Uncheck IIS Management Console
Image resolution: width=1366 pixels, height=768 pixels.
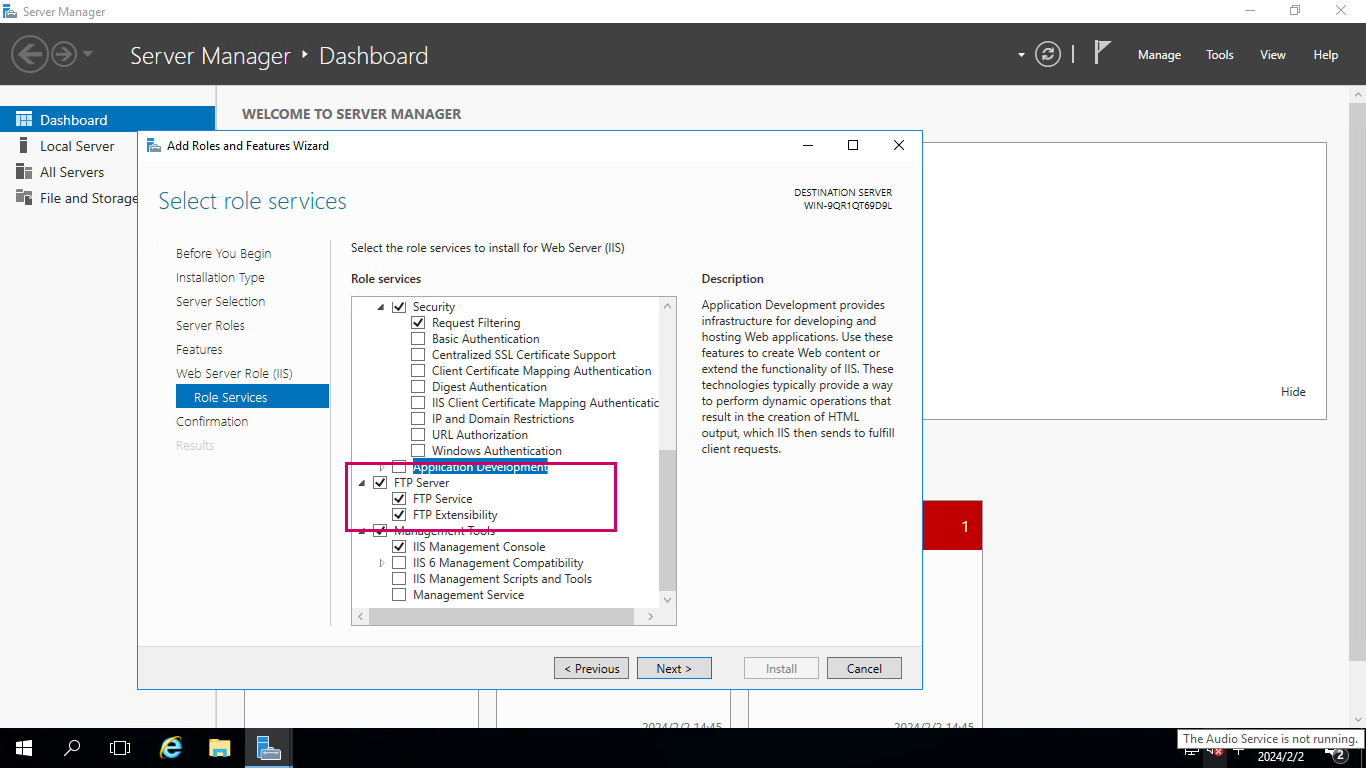click(x=399, y=547)
